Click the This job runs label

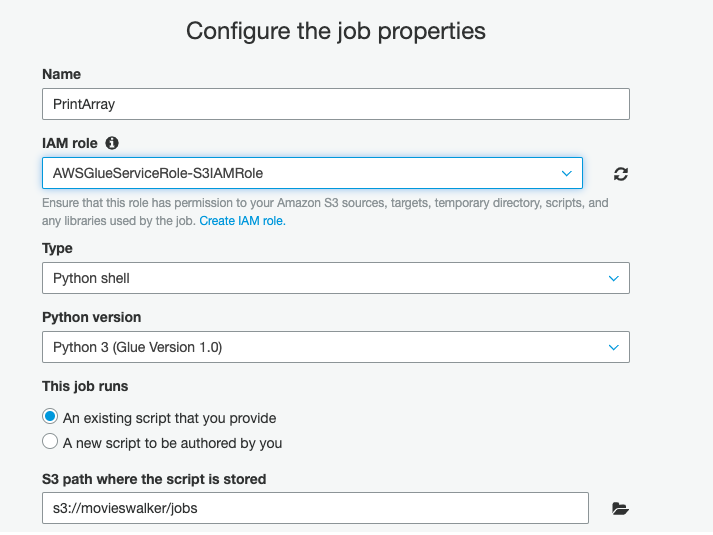(85, 386)
